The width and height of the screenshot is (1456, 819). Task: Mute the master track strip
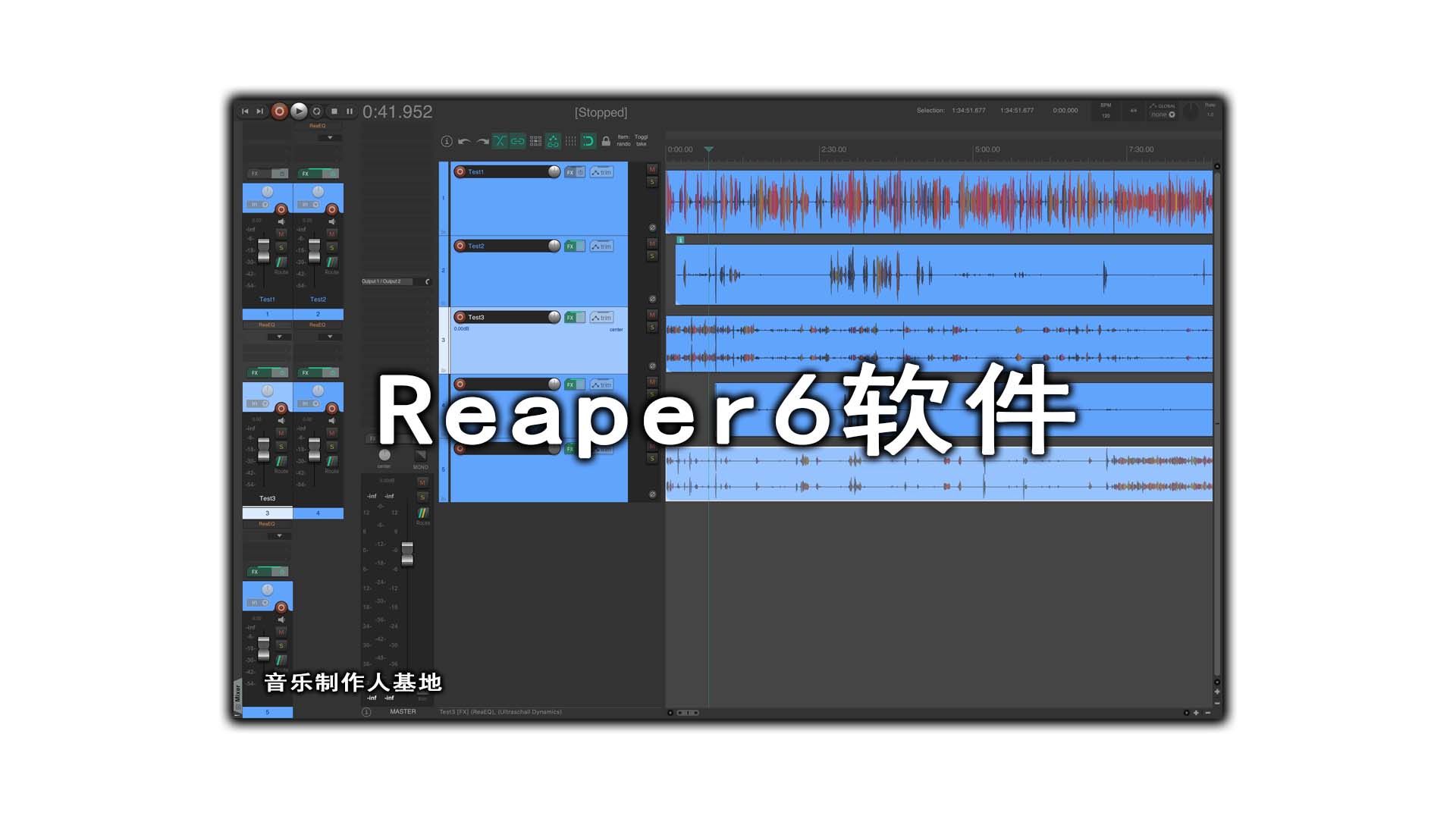coord(423,482)
